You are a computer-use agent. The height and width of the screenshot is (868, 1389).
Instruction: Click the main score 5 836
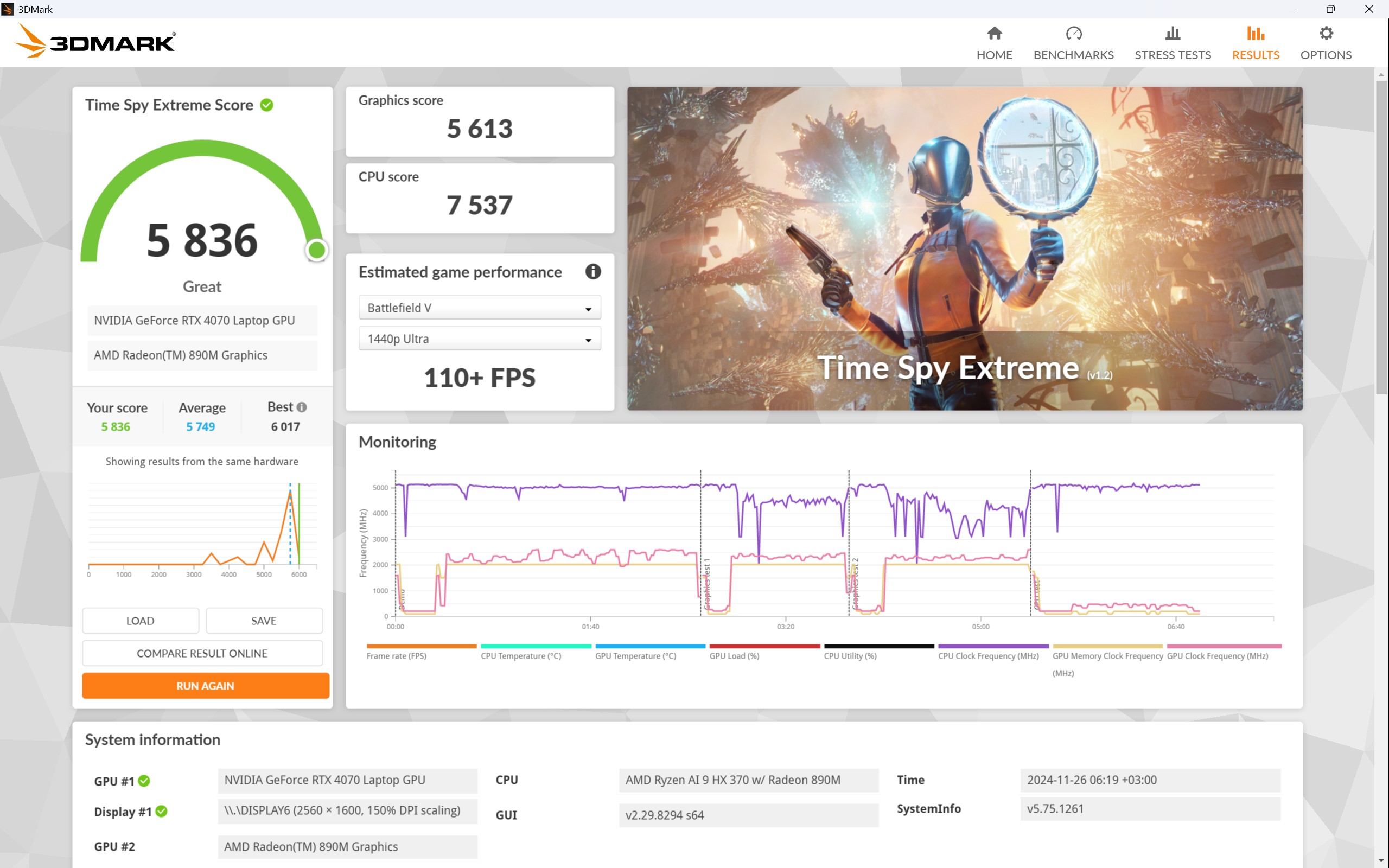click(x=202, y=240)
